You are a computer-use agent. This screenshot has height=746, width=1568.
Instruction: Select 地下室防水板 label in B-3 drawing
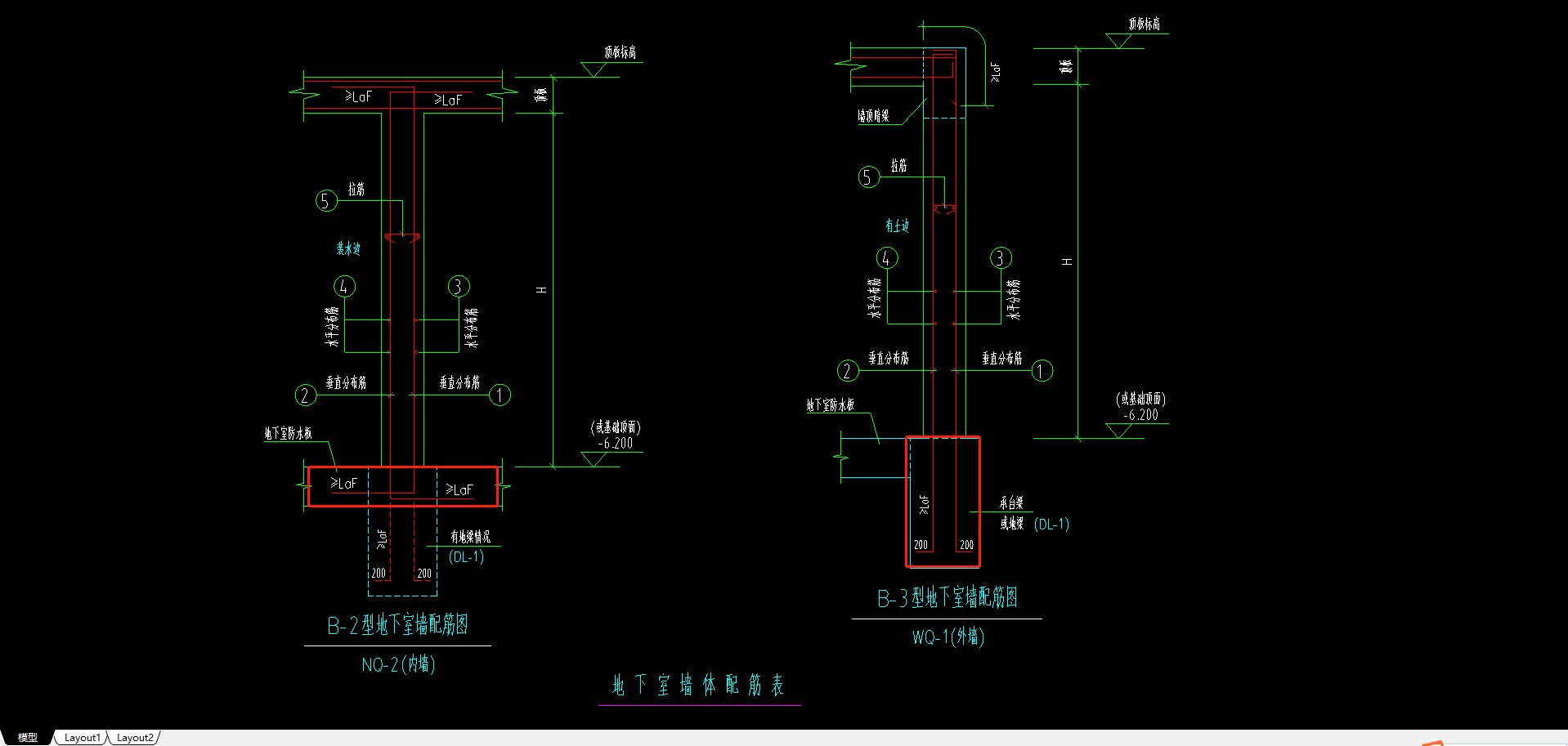pyautogui.click(x=831, y=405)
